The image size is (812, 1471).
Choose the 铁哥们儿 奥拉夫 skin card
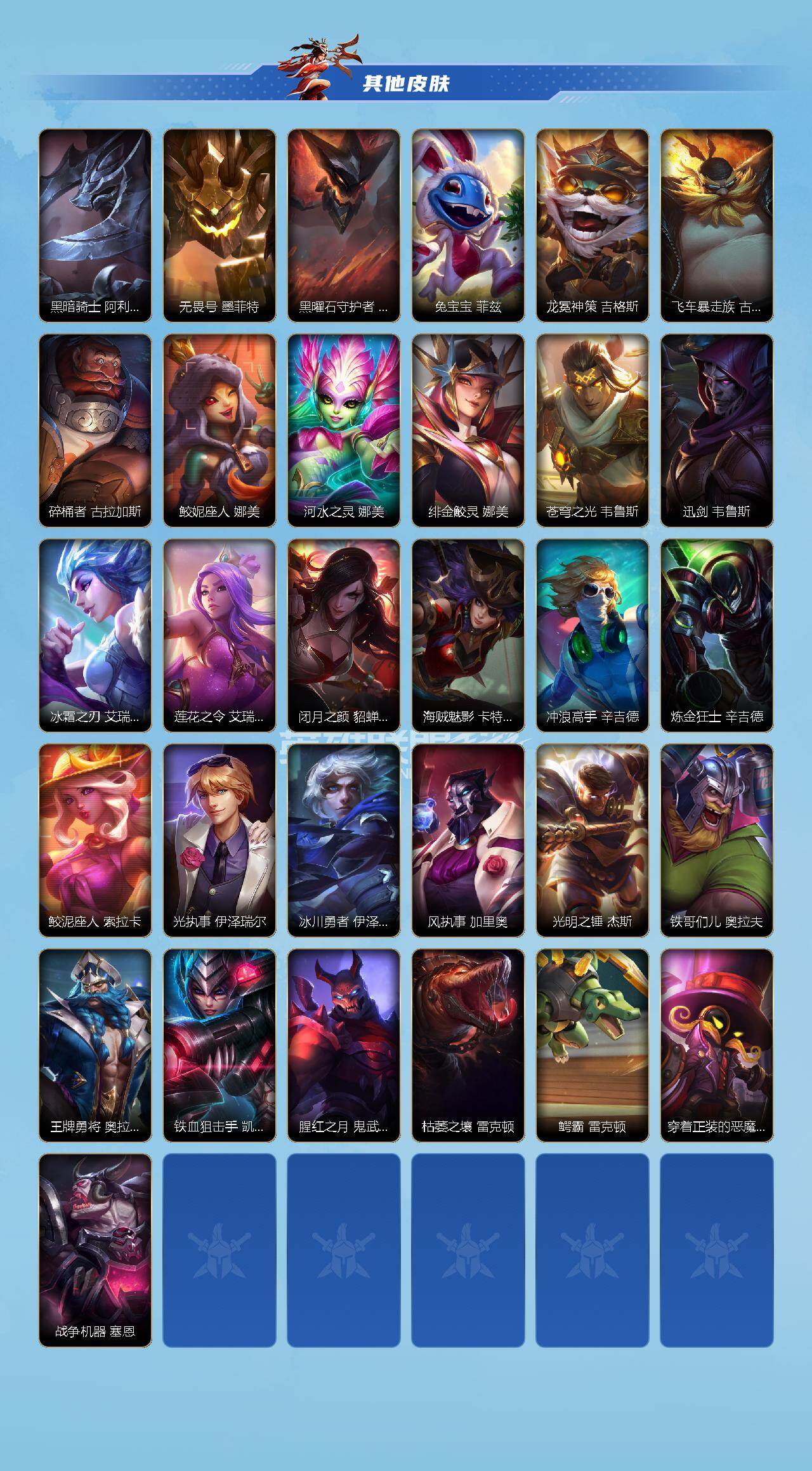[x=717, y=840]
